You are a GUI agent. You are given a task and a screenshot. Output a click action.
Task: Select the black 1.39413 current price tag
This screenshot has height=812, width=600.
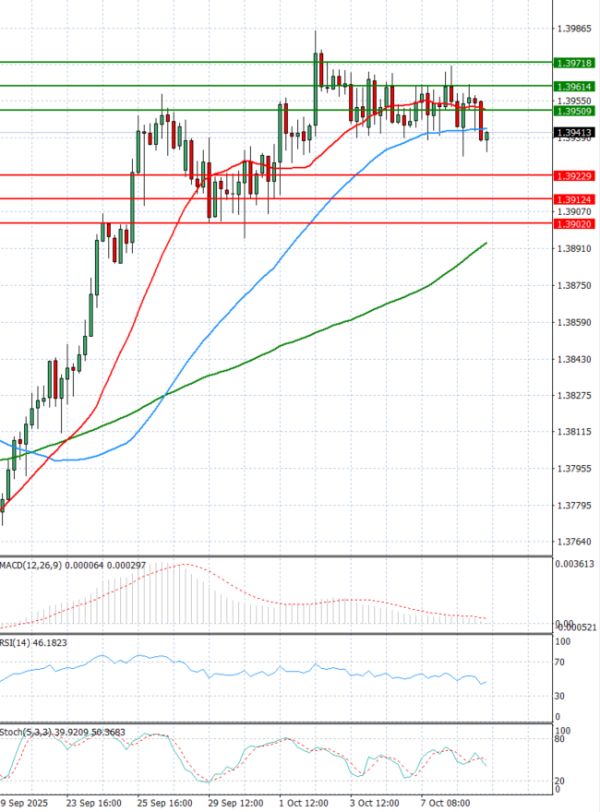(x=575, y=131)
